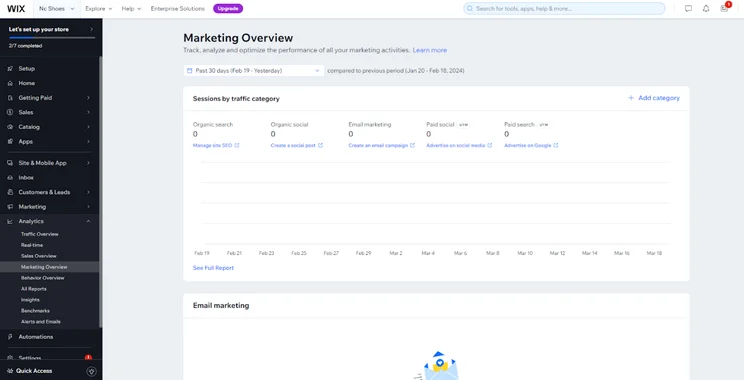The height and width of the screenshot is (380, 744).
Task: Expand the Sales submenu chevron
Action: (x=88, y=113)
